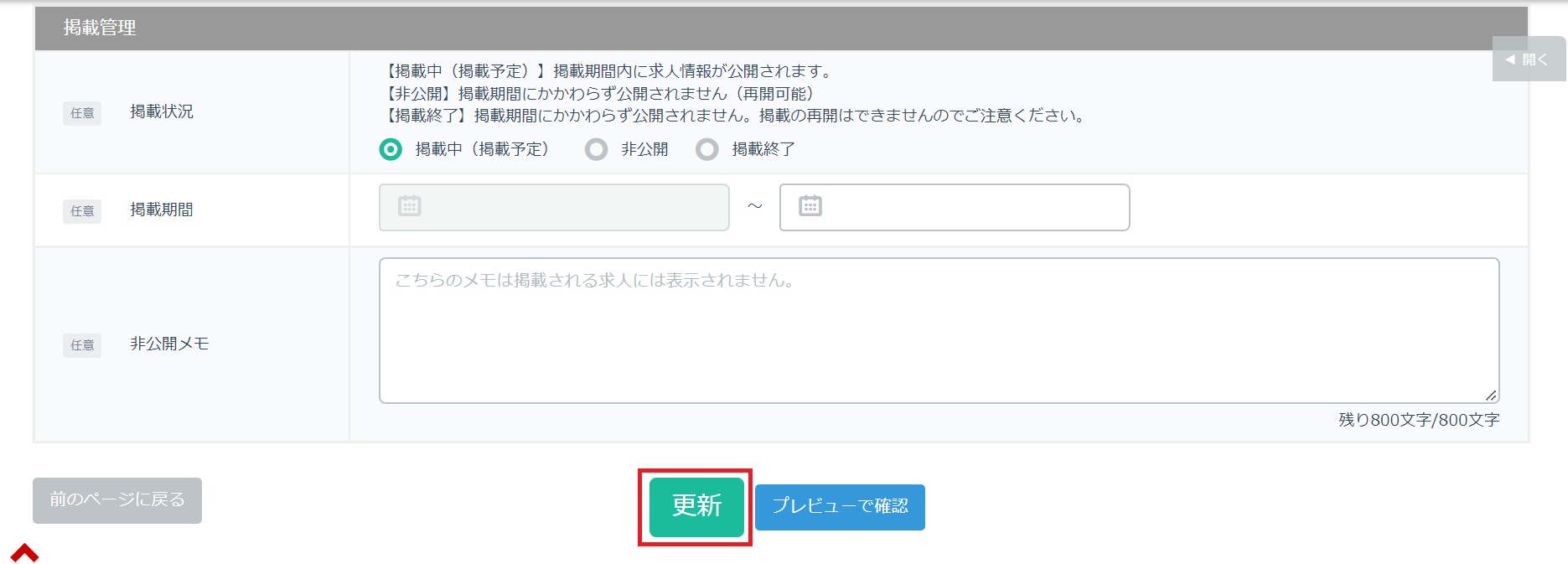The width and height of the screenshot is (1568, 564).
Task: Click the red scroll-to-top arrow
Action: click(x=24, y=553)
